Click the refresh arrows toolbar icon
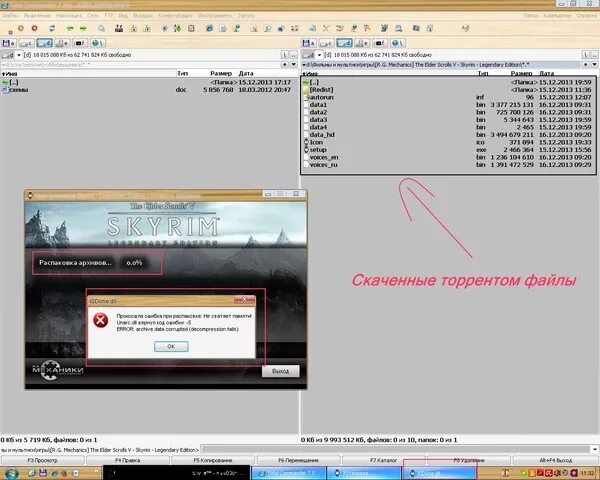 pos(52,28)
